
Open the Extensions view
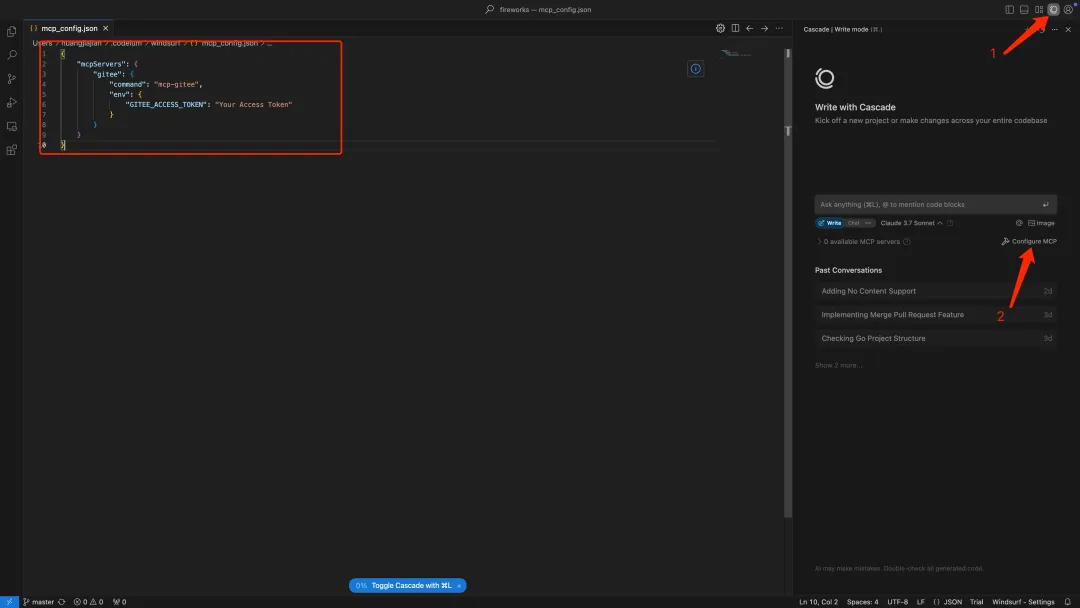pos(12,151)
